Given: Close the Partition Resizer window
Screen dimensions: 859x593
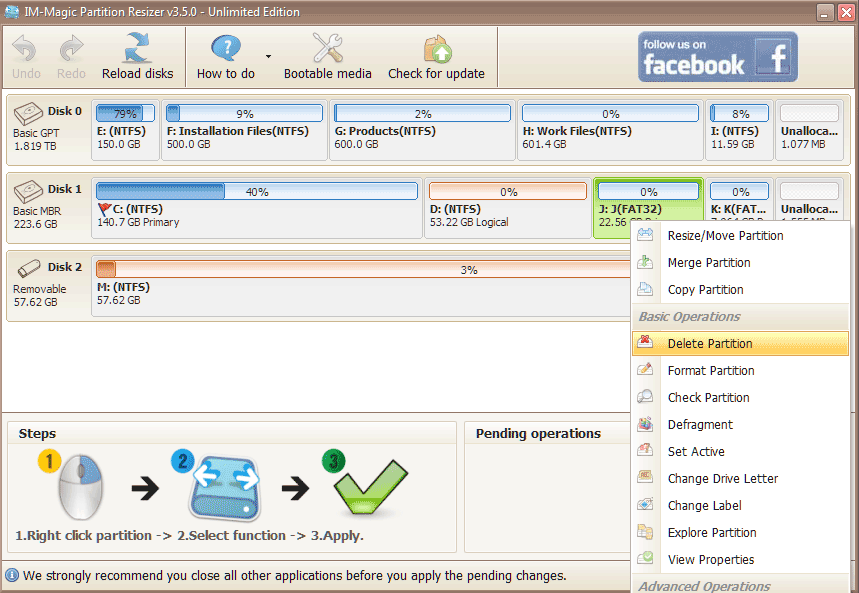Looking at the screenshot, I should 846,12.
